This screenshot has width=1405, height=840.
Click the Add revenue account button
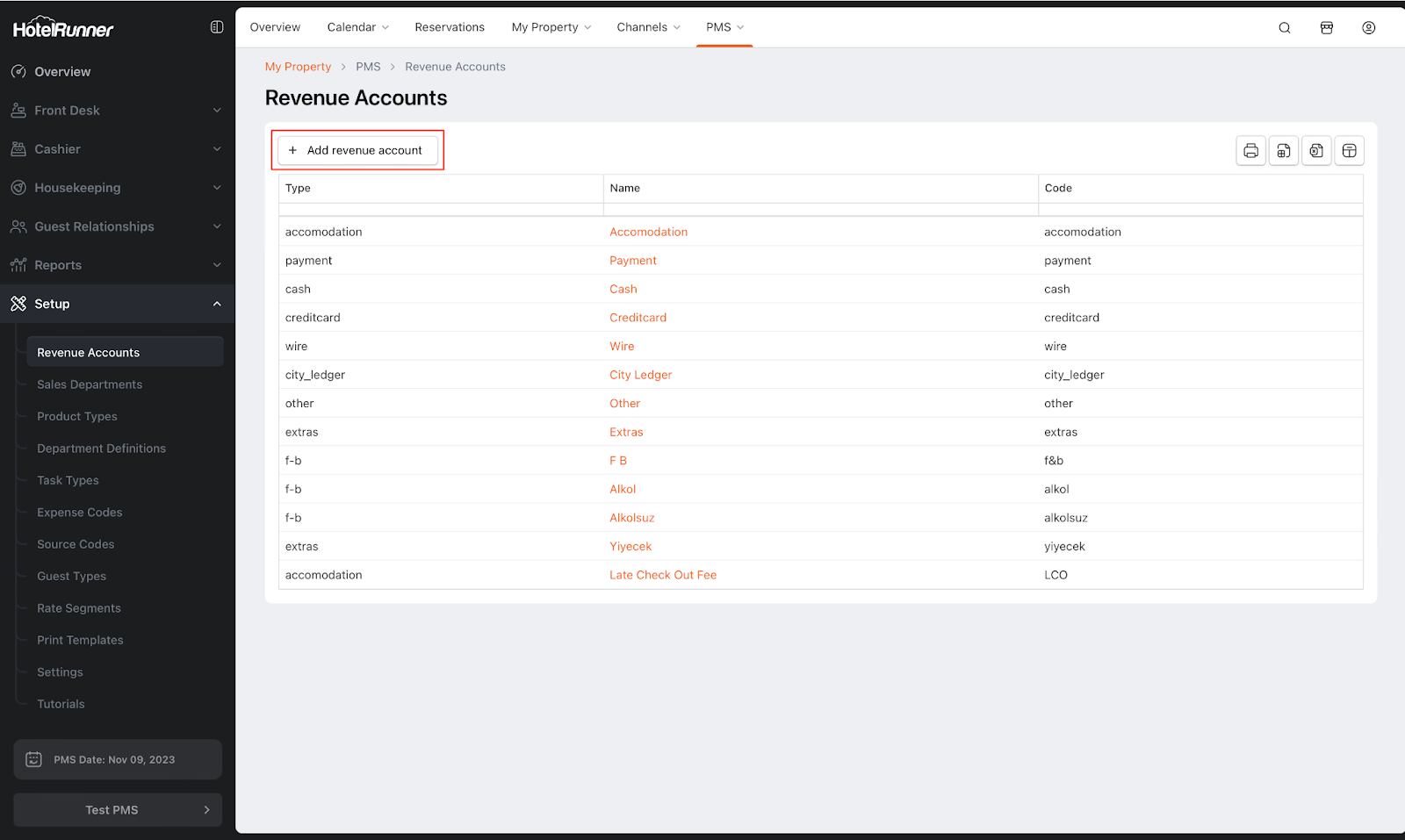(x=357, y=150)
